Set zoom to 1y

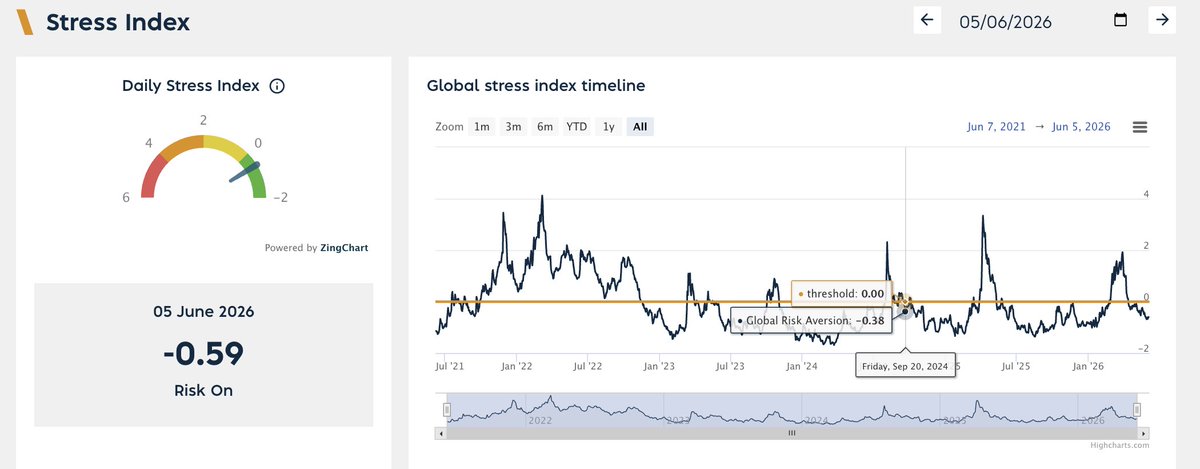point(608,127)
